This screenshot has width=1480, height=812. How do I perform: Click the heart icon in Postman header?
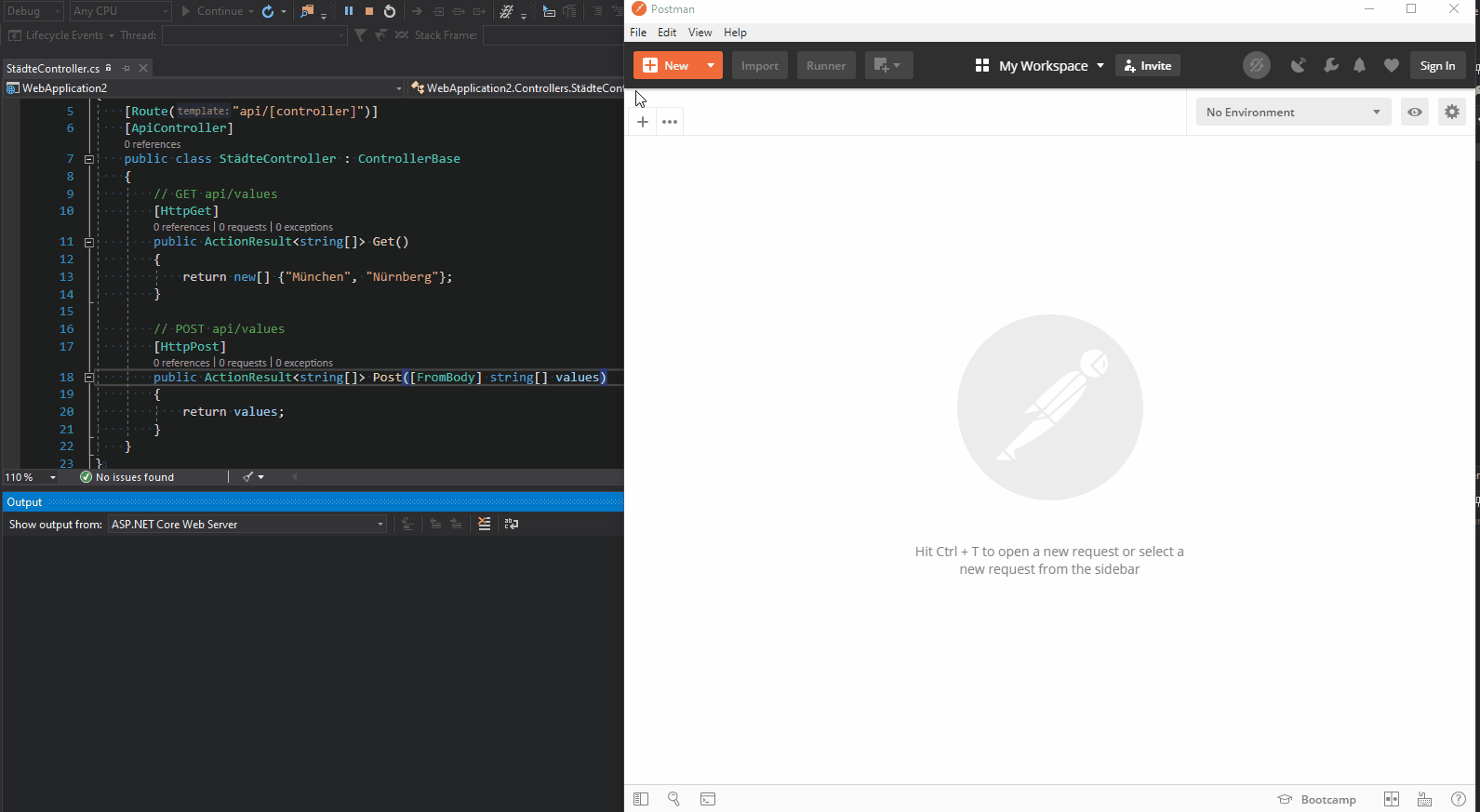[x=1392, y=65]
